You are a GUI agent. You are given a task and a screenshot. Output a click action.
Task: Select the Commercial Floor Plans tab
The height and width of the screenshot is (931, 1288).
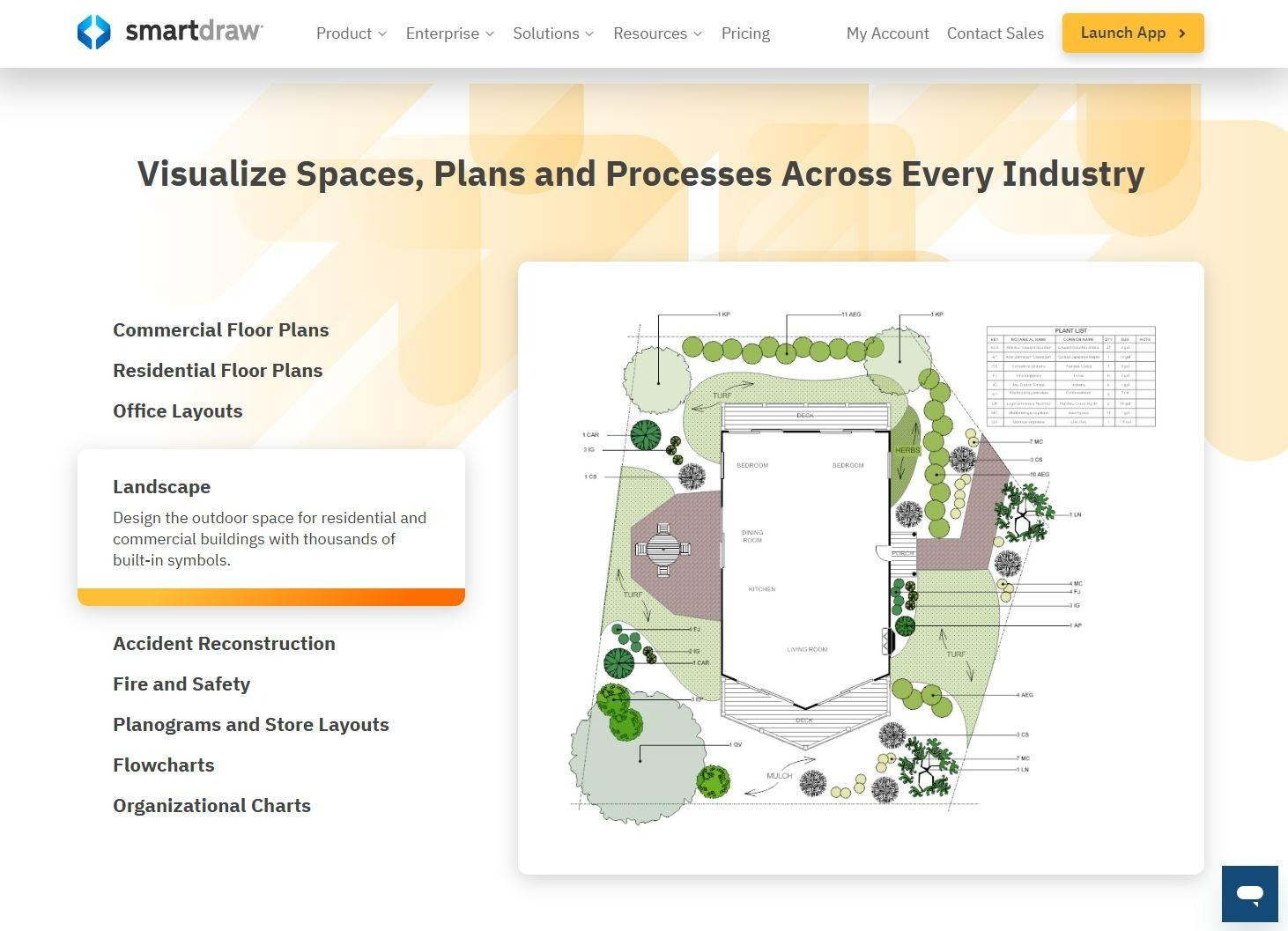(x=220, y=330)
